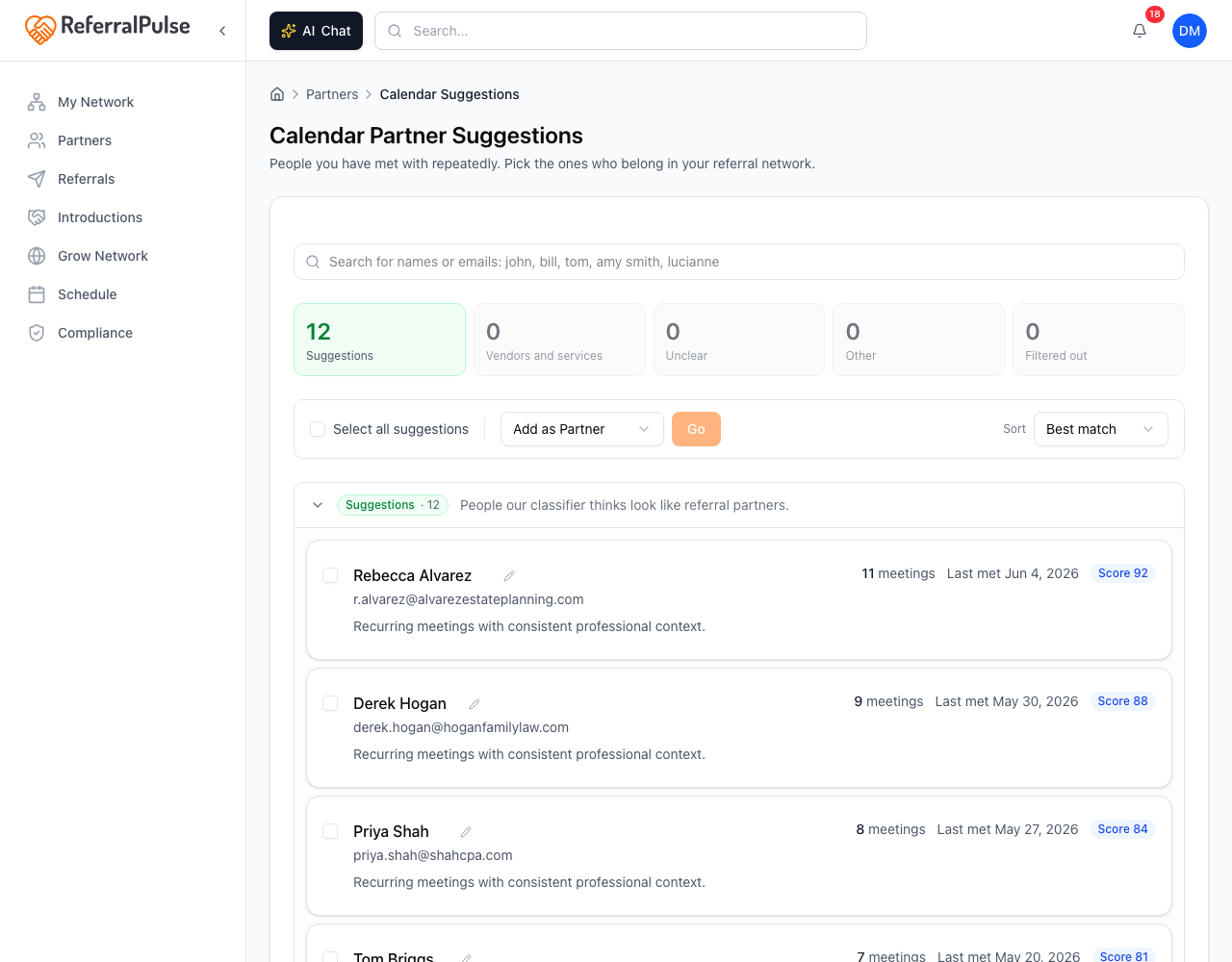Open Schedule in the sidebar
This screenshot has width=1232, height=962.
tap(87, 294)
